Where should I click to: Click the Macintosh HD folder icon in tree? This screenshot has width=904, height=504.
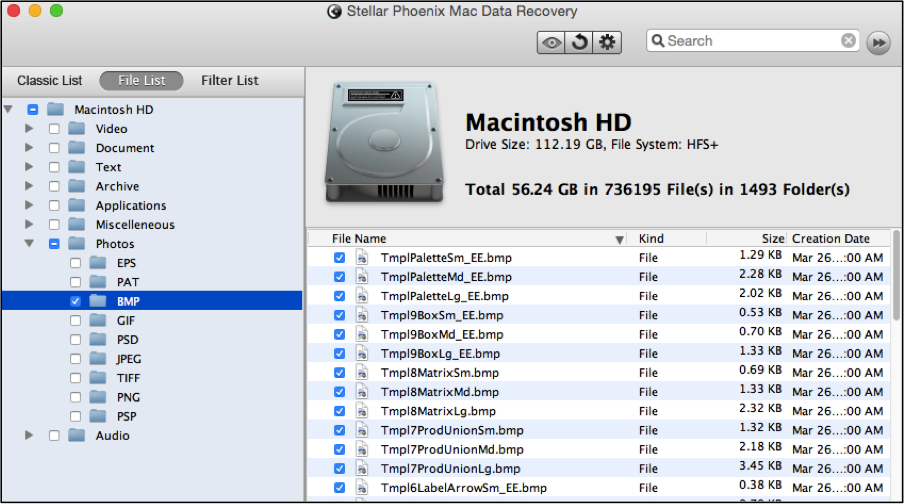point(55,109)
